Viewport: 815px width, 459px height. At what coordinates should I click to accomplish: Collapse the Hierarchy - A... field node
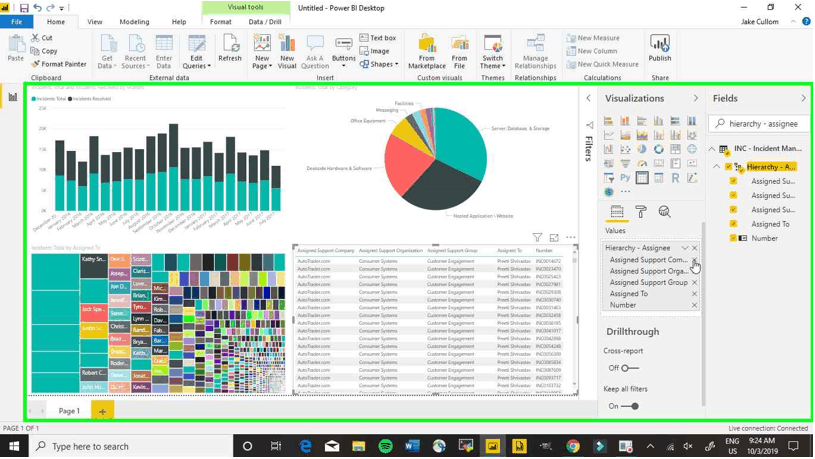(x=717, y=167)
